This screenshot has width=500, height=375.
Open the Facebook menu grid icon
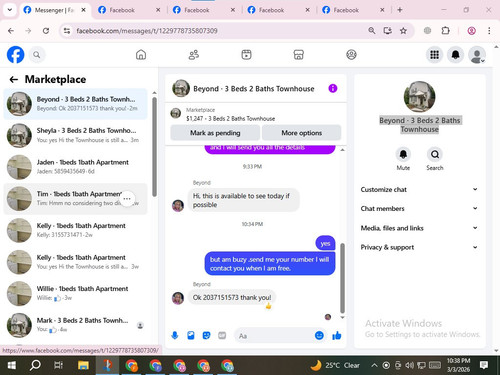[434, 55]
